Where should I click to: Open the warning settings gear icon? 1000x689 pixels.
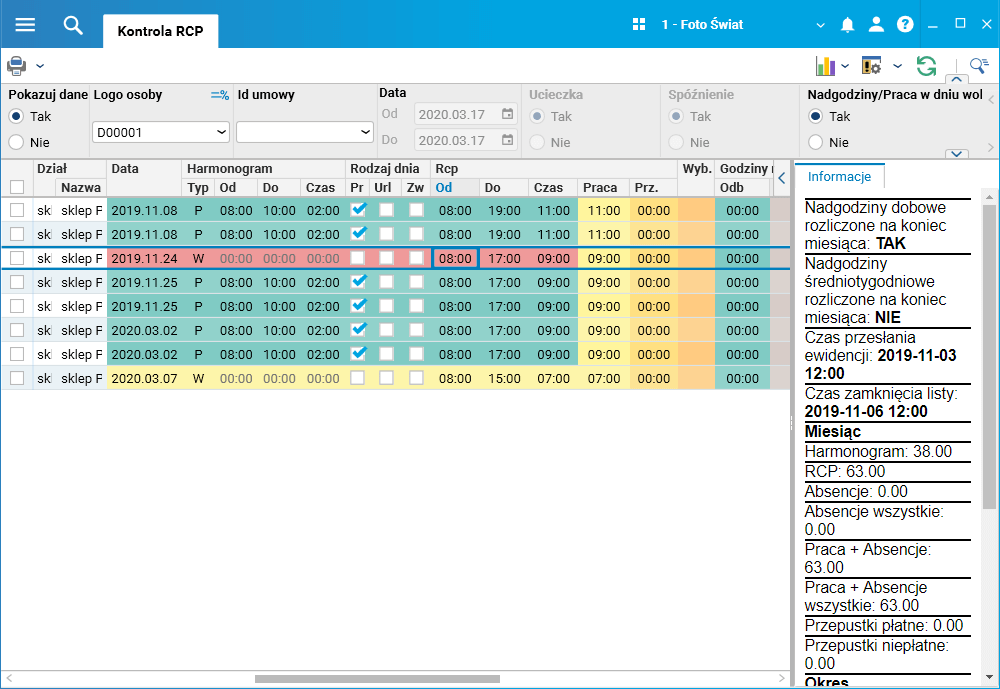871,65
